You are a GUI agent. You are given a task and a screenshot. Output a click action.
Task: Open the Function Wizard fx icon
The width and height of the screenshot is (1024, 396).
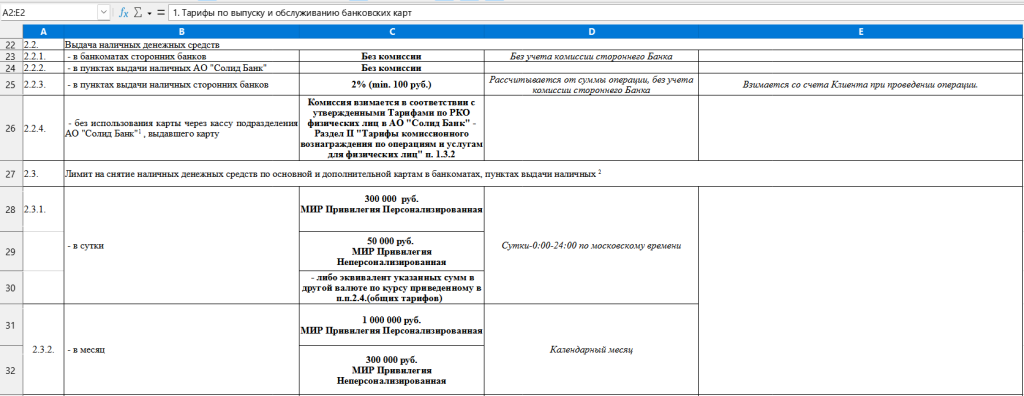click(124, 12)
